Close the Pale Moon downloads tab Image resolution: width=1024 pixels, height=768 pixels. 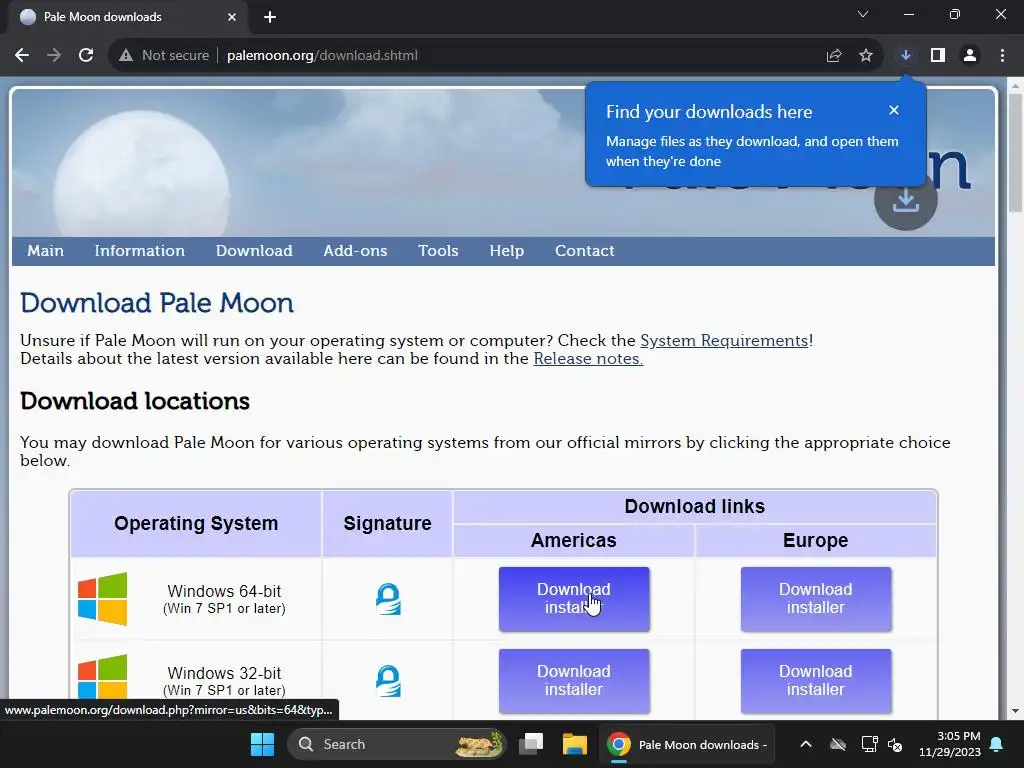pos(232,17)
